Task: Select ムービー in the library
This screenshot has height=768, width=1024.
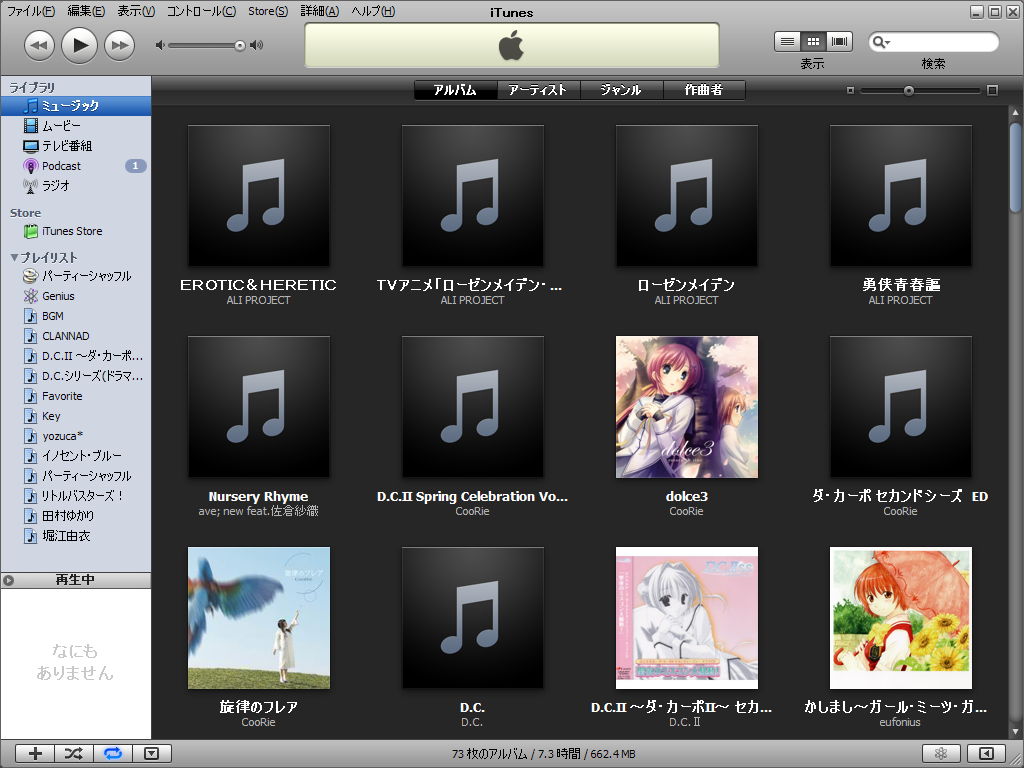Action: click(x=76, y=125)
